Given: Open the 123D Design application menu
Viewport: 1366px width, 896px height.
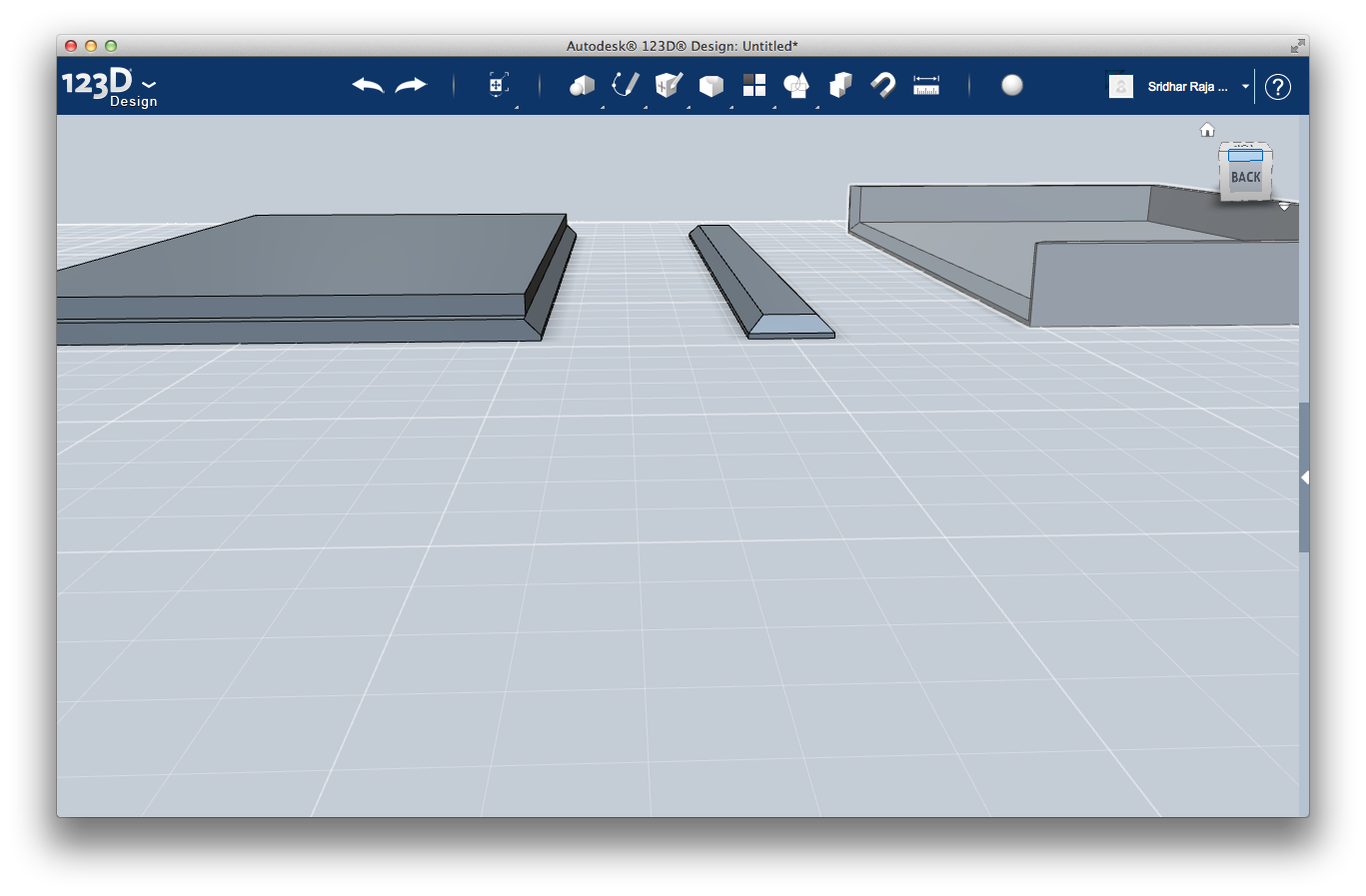Looking at the screenshot, I should pyautogui.click(x=109, y=86).
